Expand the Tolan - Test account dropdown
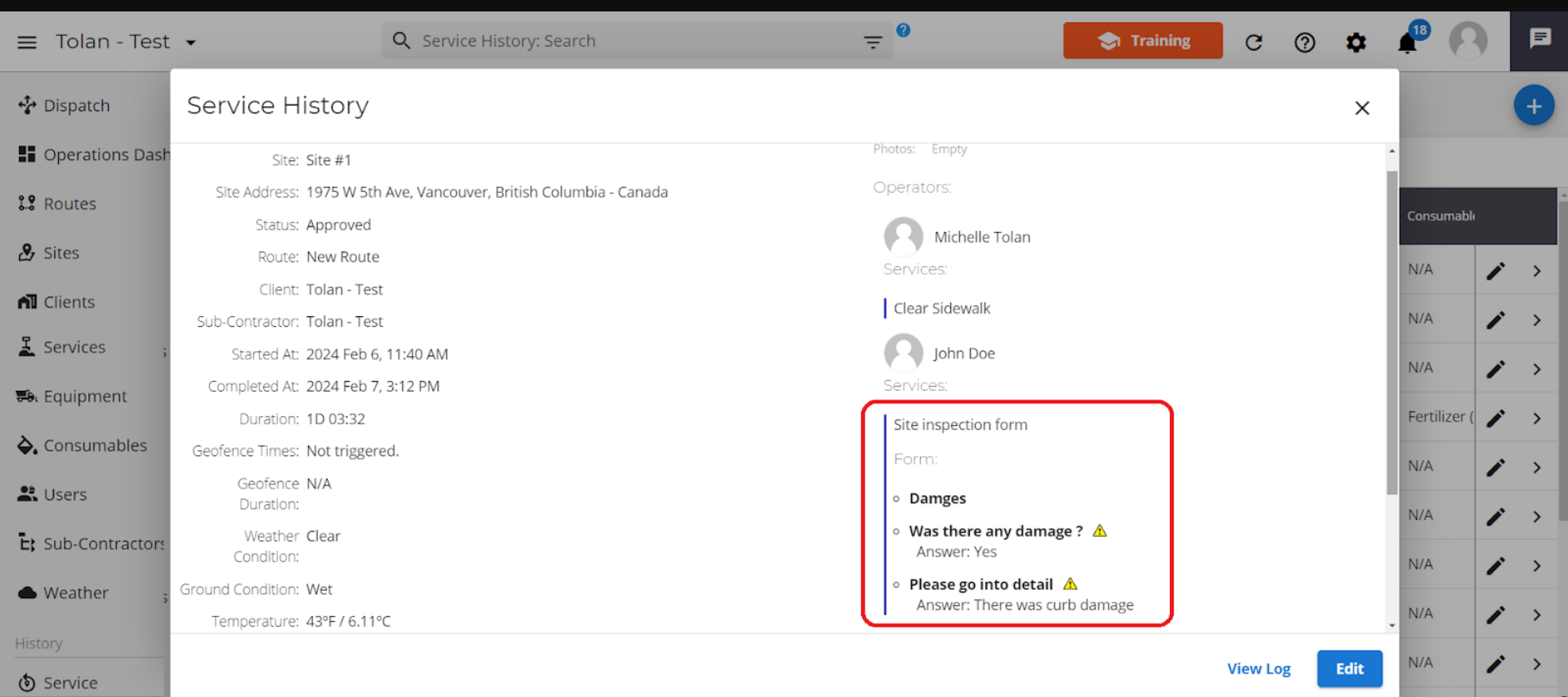This screenshot has width=1568, height=697. coord(190,42)
